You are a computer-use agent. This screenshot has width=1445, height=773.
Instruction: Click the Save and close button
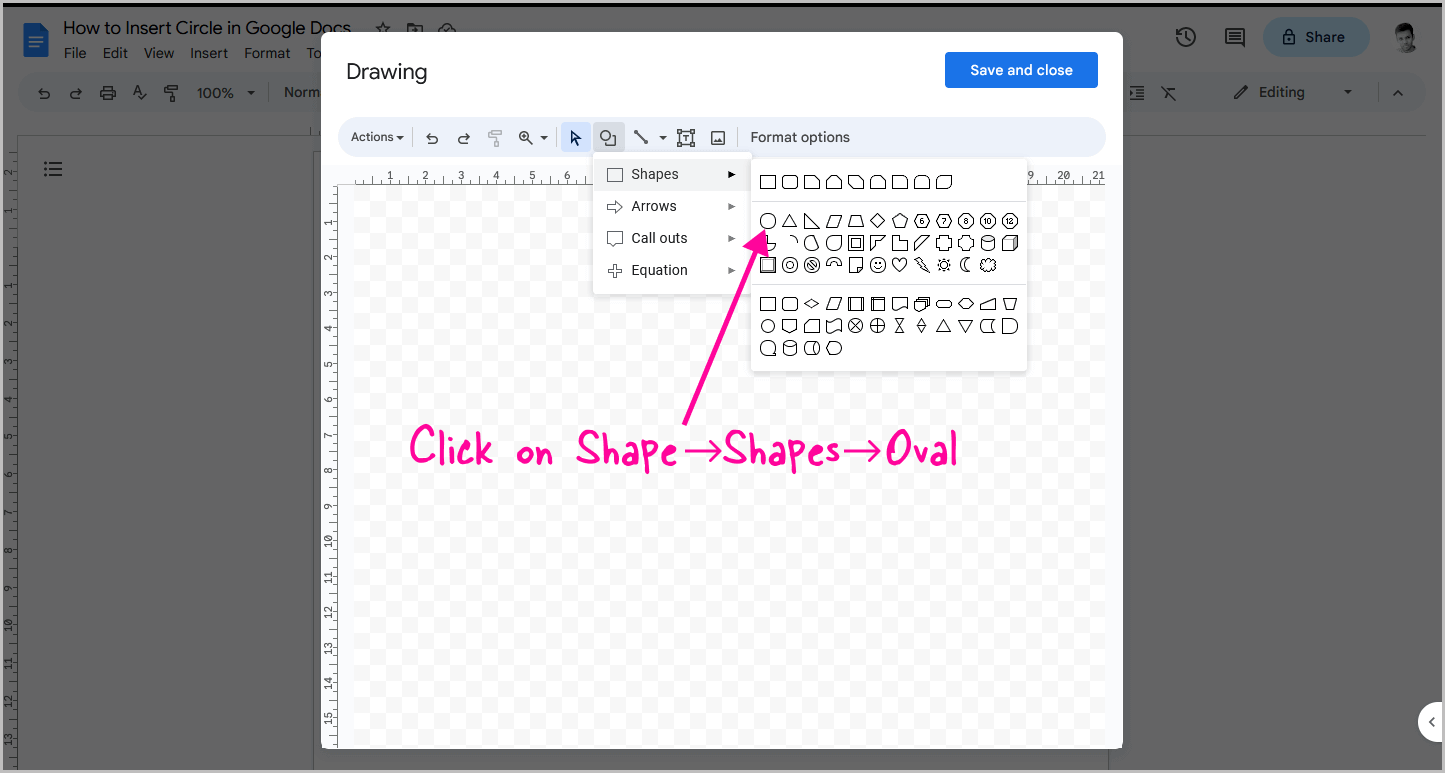(1021, 70)
